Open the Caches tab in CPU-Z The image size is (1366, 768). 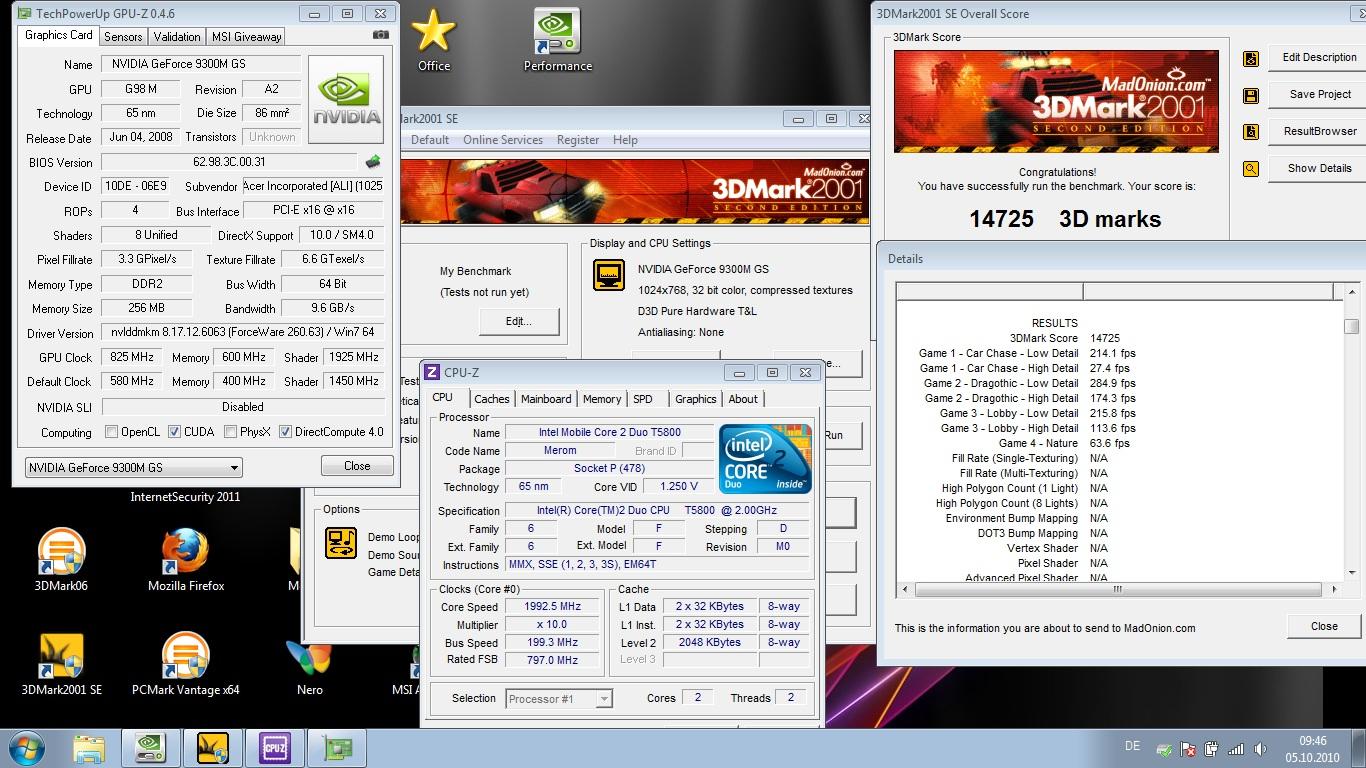point(491,399)
